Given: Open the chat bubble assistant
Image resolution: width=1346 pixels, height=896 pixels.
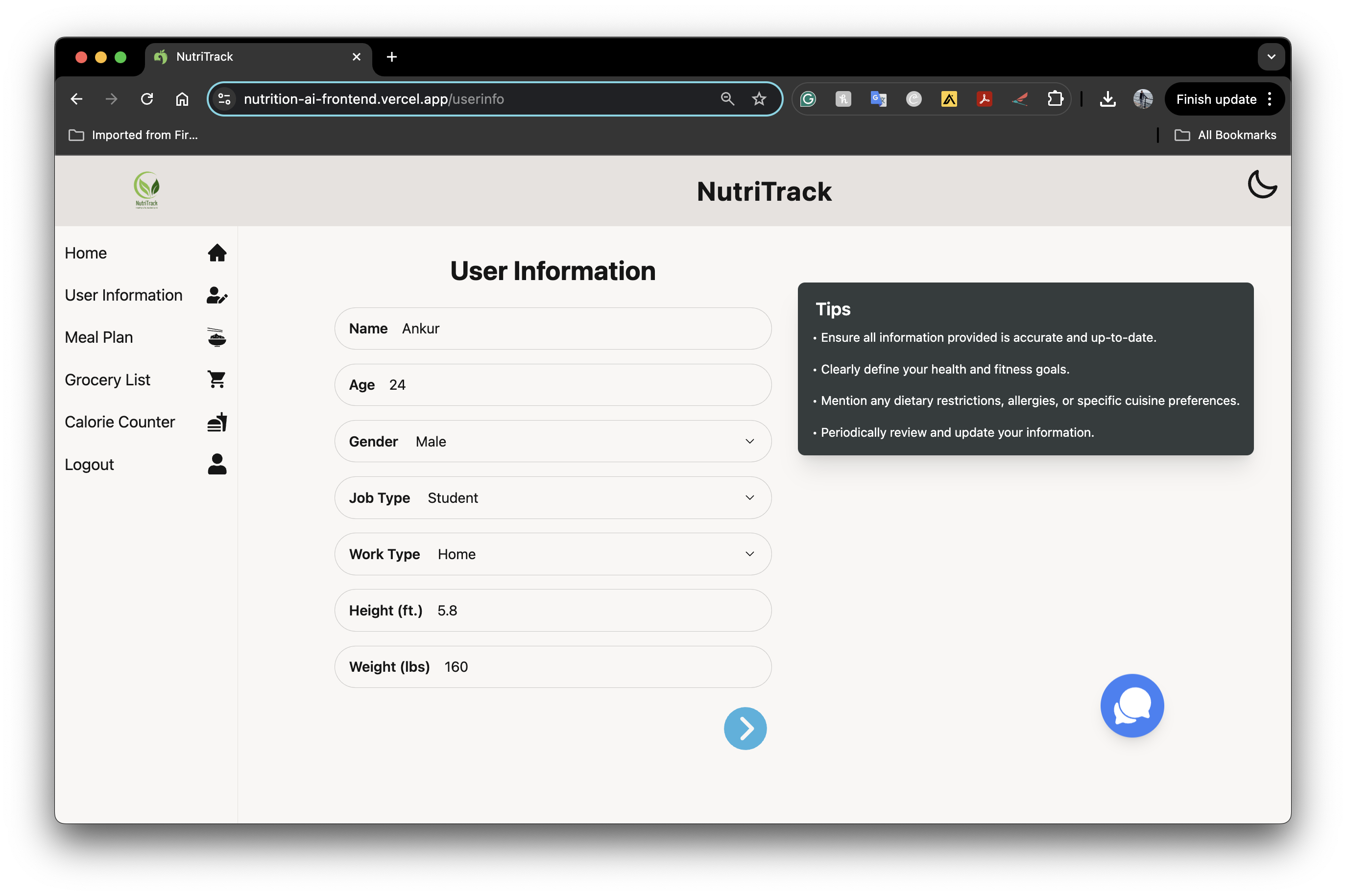Looking at the screenshot, I should [1131, 705].
